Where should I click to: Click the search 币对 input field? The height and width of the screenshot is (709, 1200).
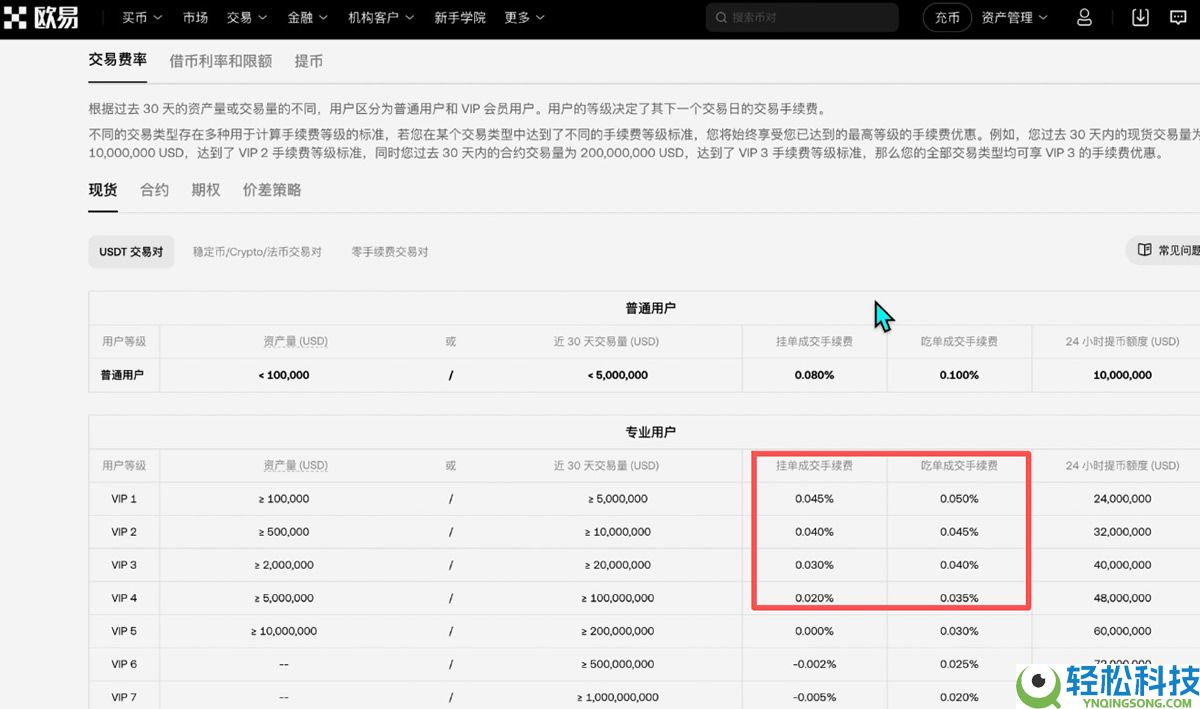coord(800,17)
